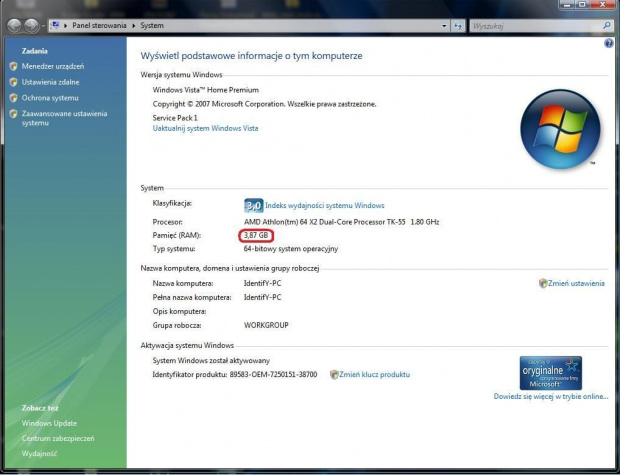Click shield icon beside Ochrona systemu
620x475 pixels.
(x=14, y=98)
